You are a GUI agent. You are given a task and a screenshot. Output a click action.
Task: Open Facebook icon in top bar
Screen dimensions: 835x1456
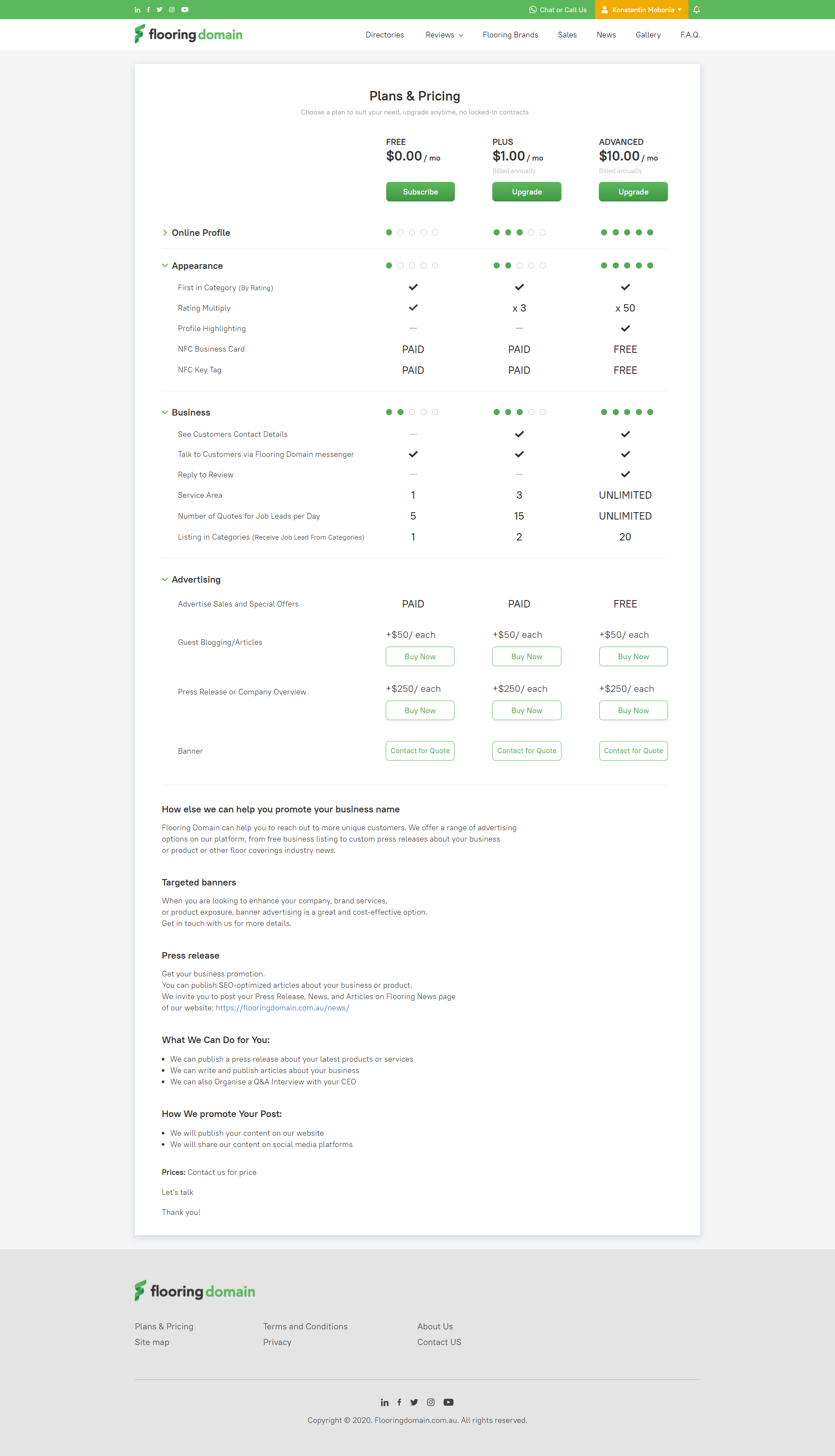point(149,10)
